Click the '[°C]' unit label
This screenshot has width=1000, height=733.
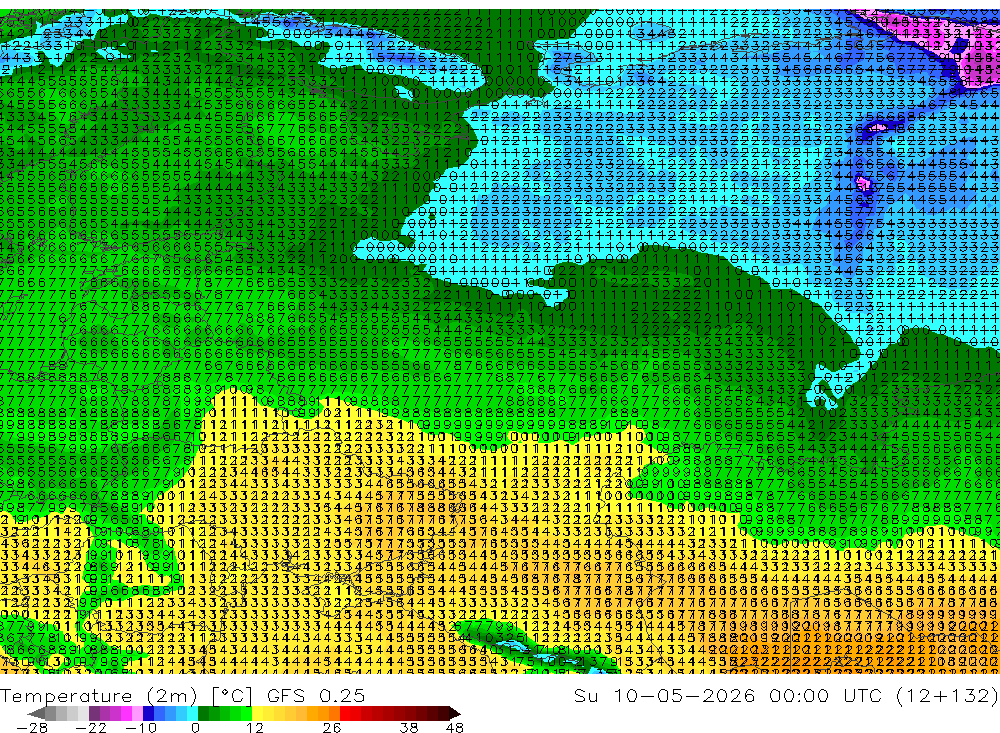[x=233, y=695]
